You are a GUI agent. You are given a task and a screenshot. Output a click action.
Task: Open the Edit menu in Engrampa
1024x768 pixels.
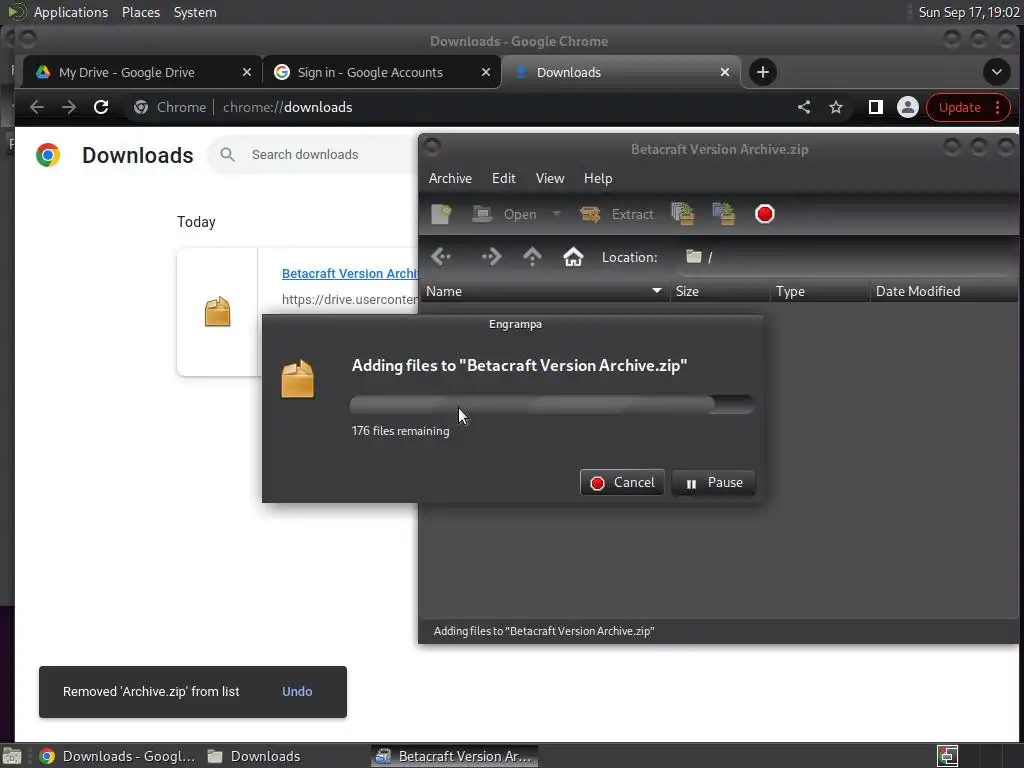click(504, 178)
